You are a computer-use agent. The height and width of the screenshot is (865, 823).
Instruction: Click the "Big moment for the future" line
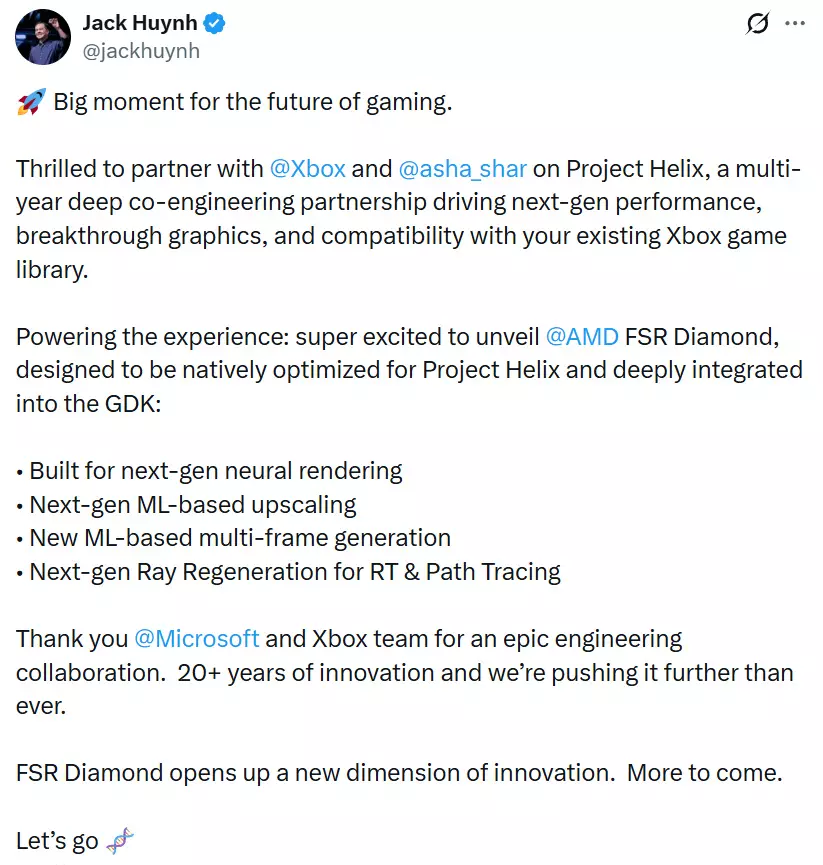coord(253,102)
